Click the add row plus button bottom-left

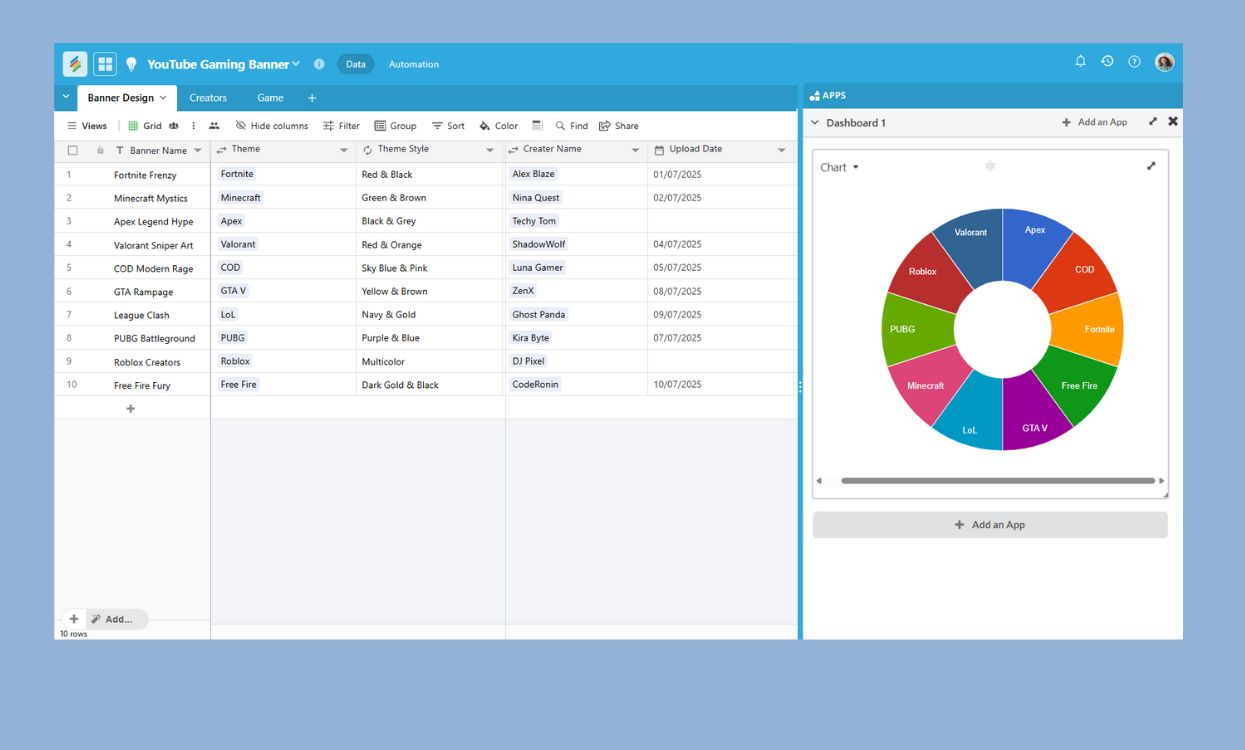[x=74, y=619]
